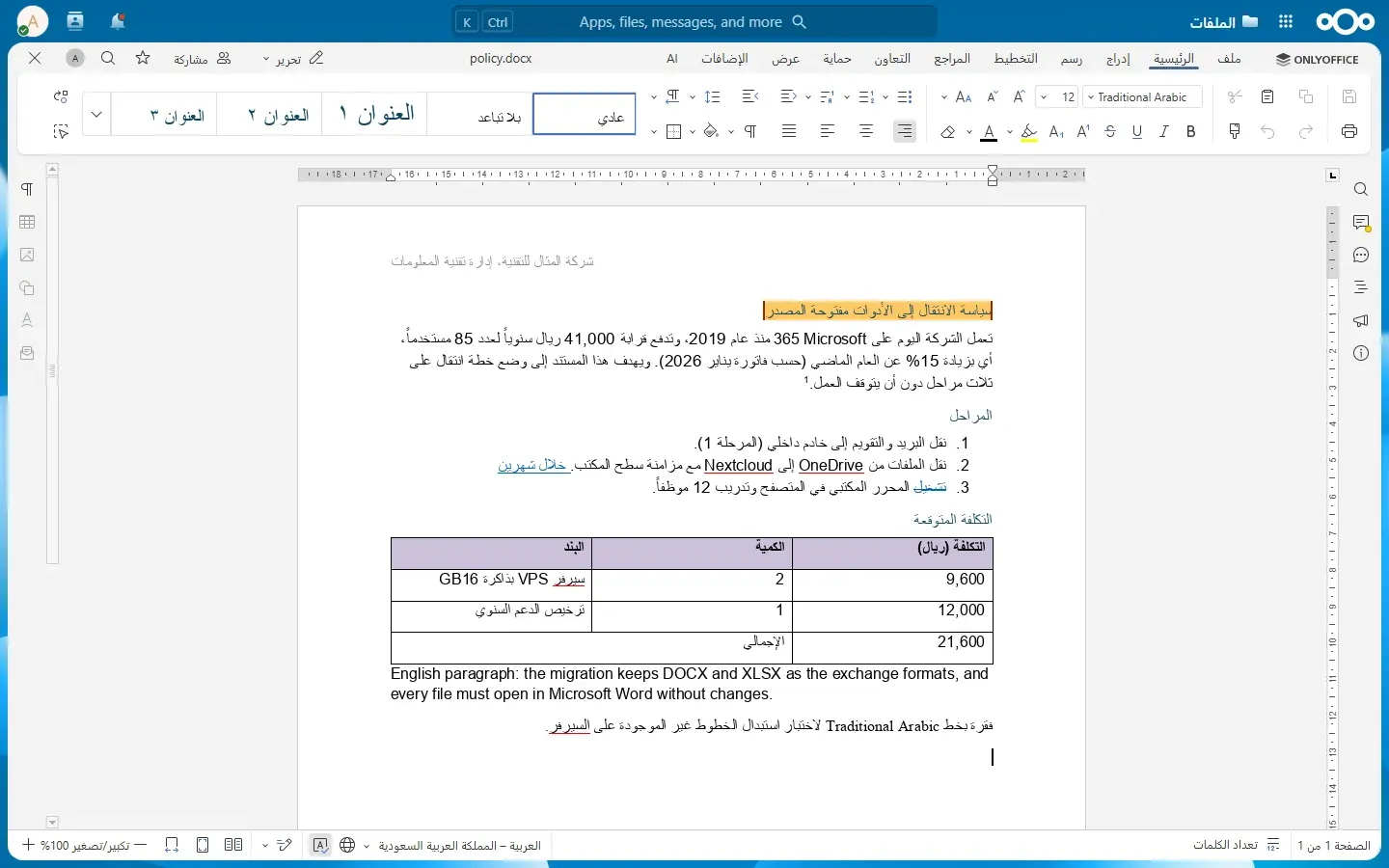Apply justified alignment to the paragraph
This screenshot has width=1389, height=868.
pos(789,131)
